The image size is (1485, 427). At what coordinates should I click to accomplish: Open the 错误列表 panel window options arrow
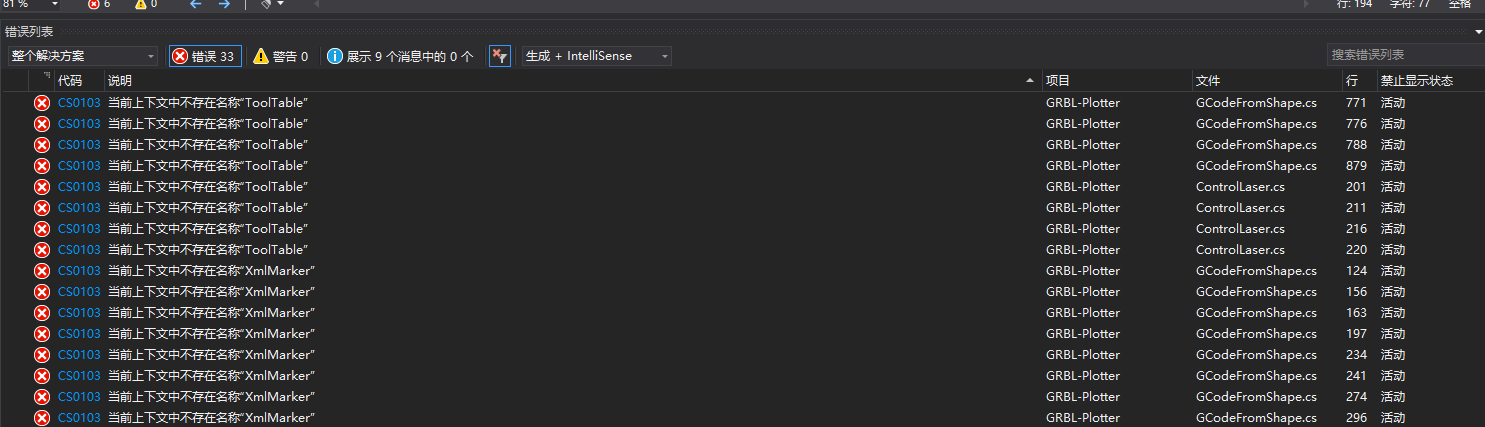[1478, 32]
